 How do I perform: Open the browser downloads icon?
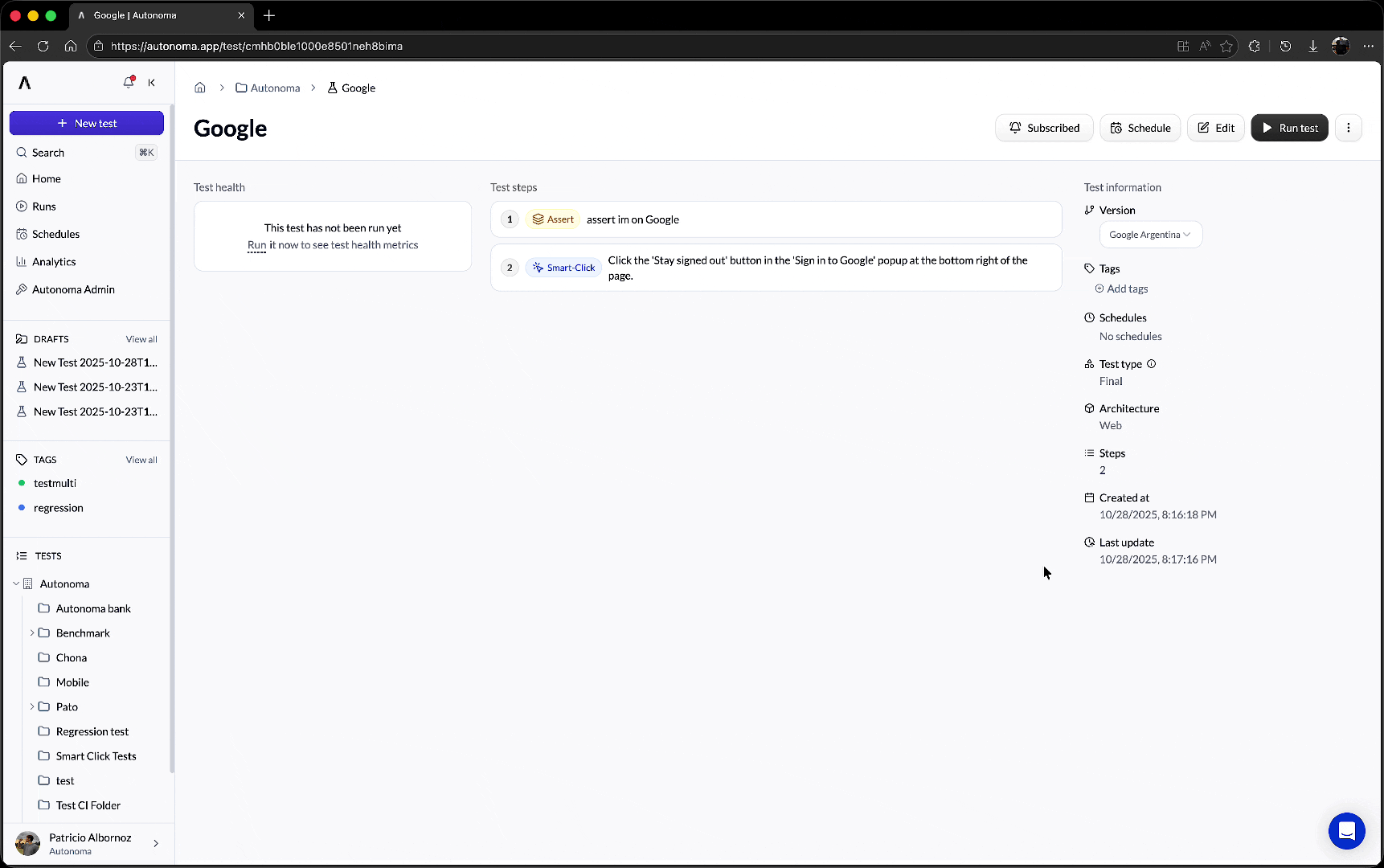point(1313,46)
